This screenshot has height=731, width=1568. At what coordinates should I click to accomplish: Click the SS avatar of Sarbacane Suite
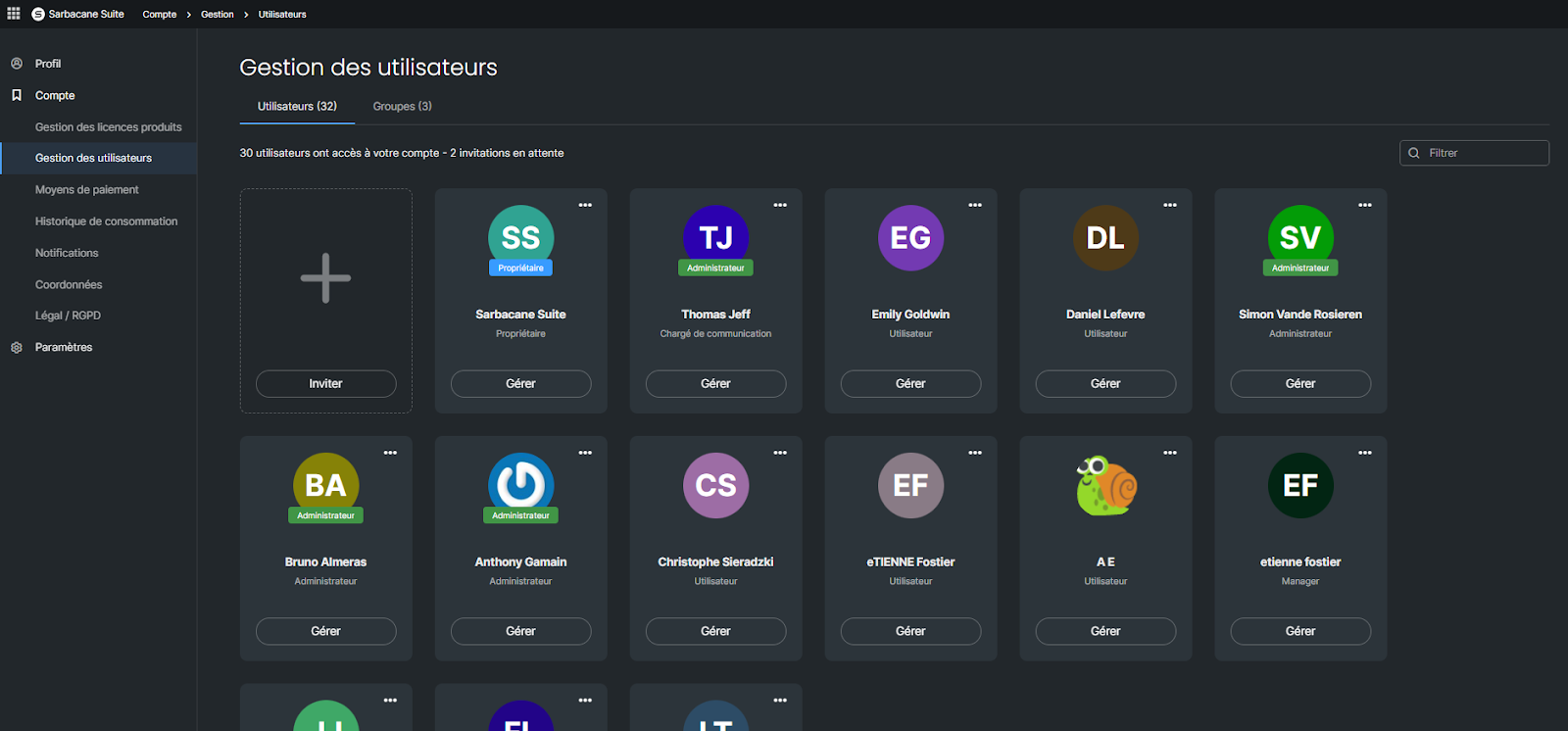pos(520,237)
